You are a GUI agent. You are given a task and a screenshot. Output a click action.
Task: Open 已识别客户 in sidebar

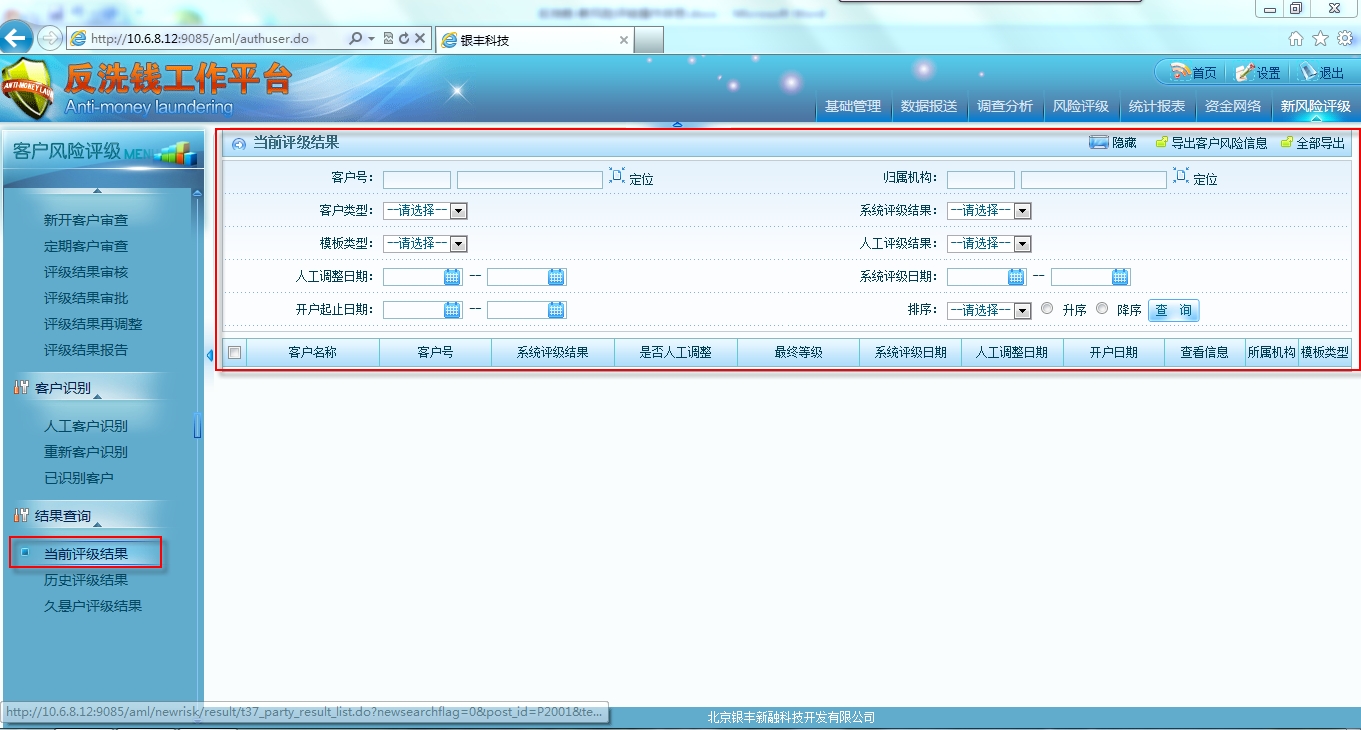pos(79,478)
